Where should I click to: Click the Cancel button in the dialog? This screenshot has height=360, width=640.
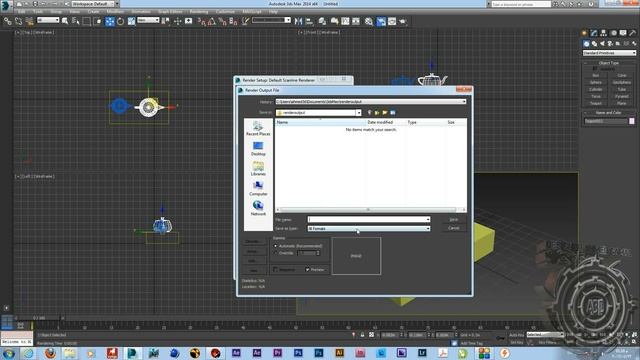click(x=453, y=228)
